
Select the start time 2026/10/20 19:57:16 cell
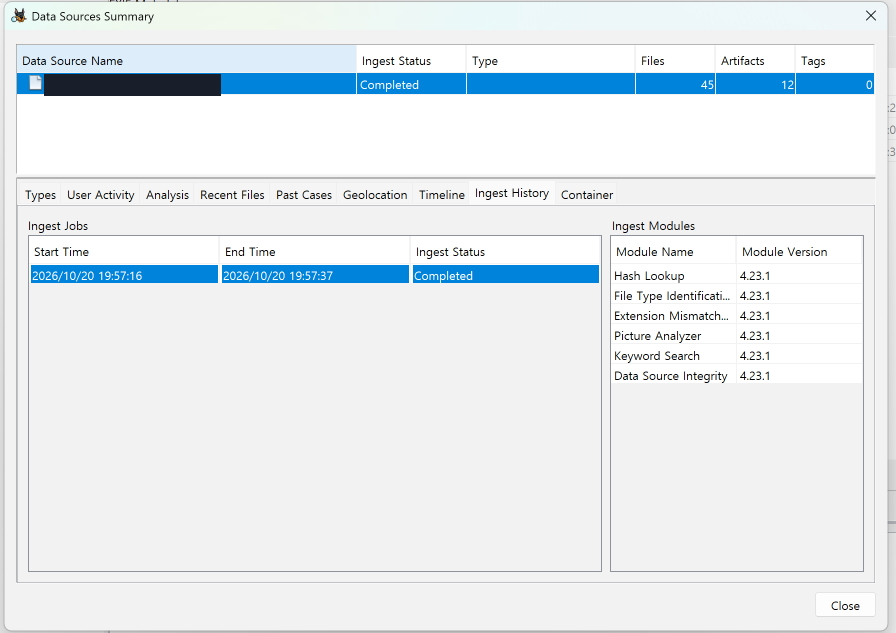click(124, 275)
